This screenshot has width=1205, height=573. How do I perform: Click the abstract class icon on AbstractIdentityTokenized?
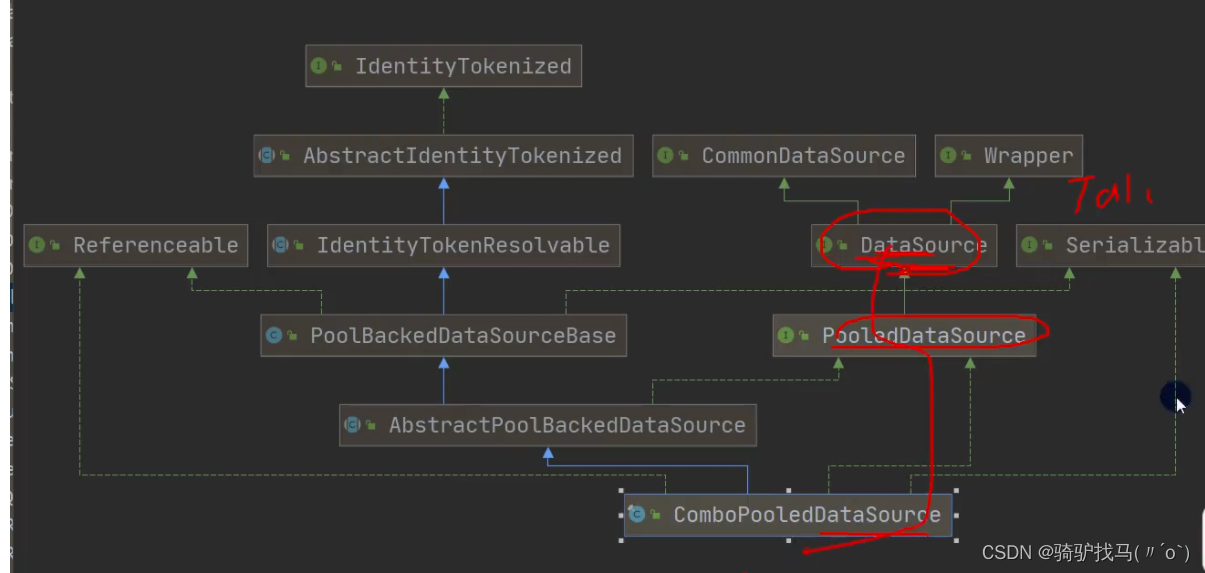coord(267,156)
